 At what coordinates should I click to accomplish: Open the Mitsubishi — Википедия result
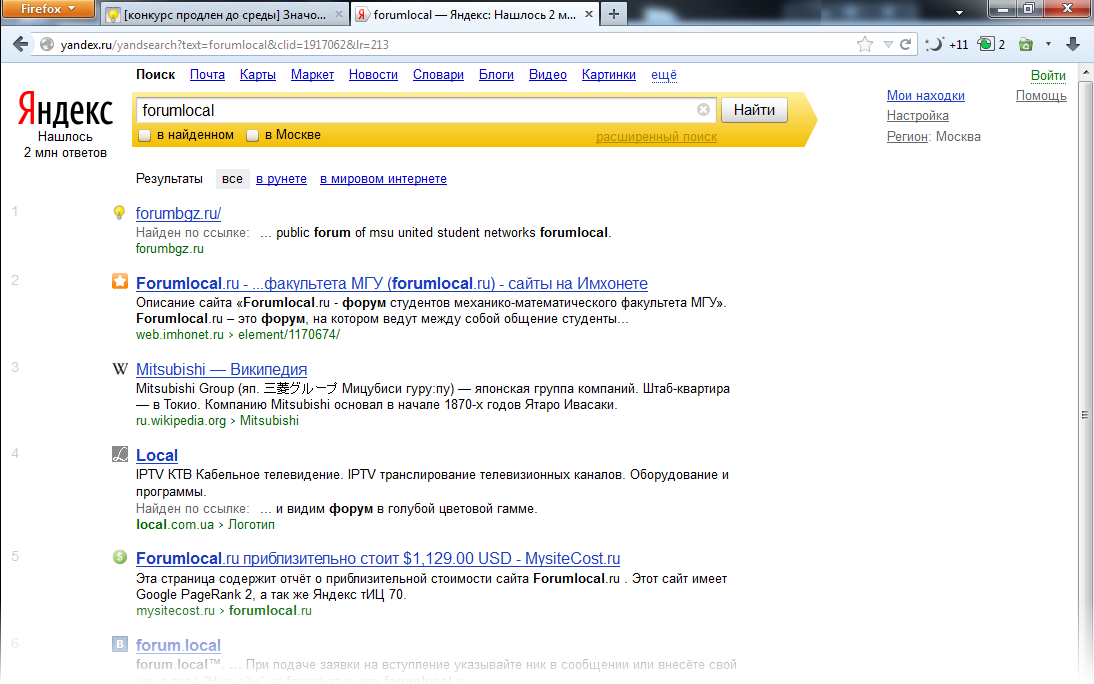click(x=221, y=369)
